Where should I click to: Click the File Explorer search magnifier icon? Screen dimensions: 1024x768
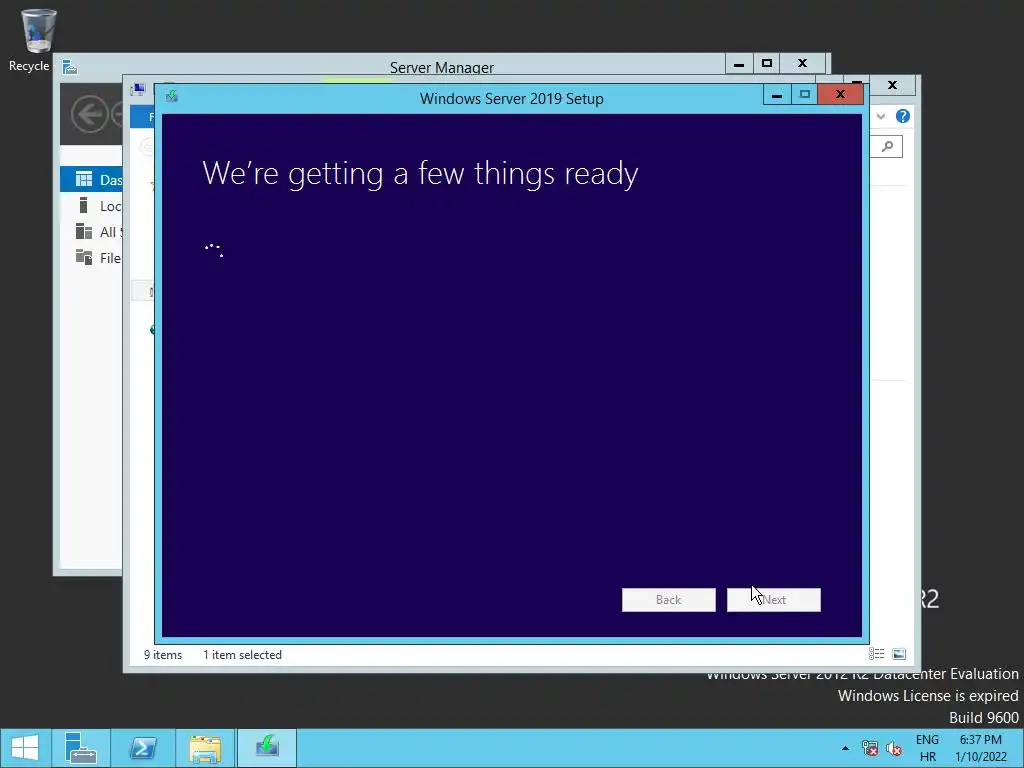pyautogui.click(x=888, y=146)
